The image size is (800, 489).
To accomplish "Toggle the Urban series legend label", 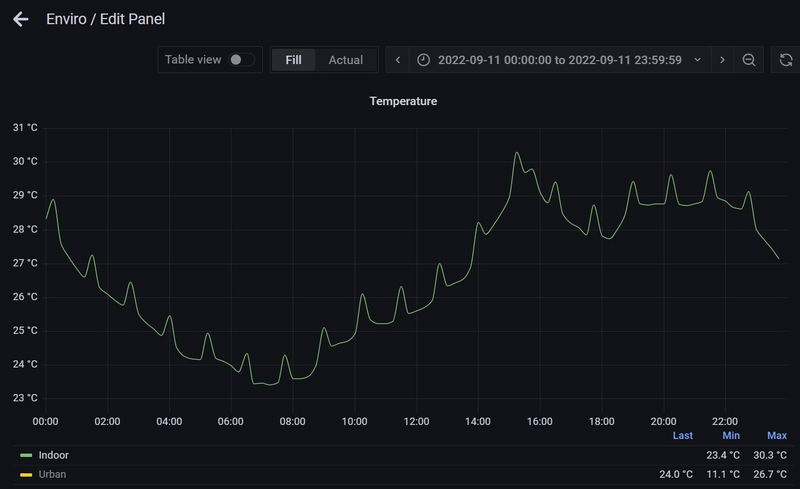I will tap(52, 474).
